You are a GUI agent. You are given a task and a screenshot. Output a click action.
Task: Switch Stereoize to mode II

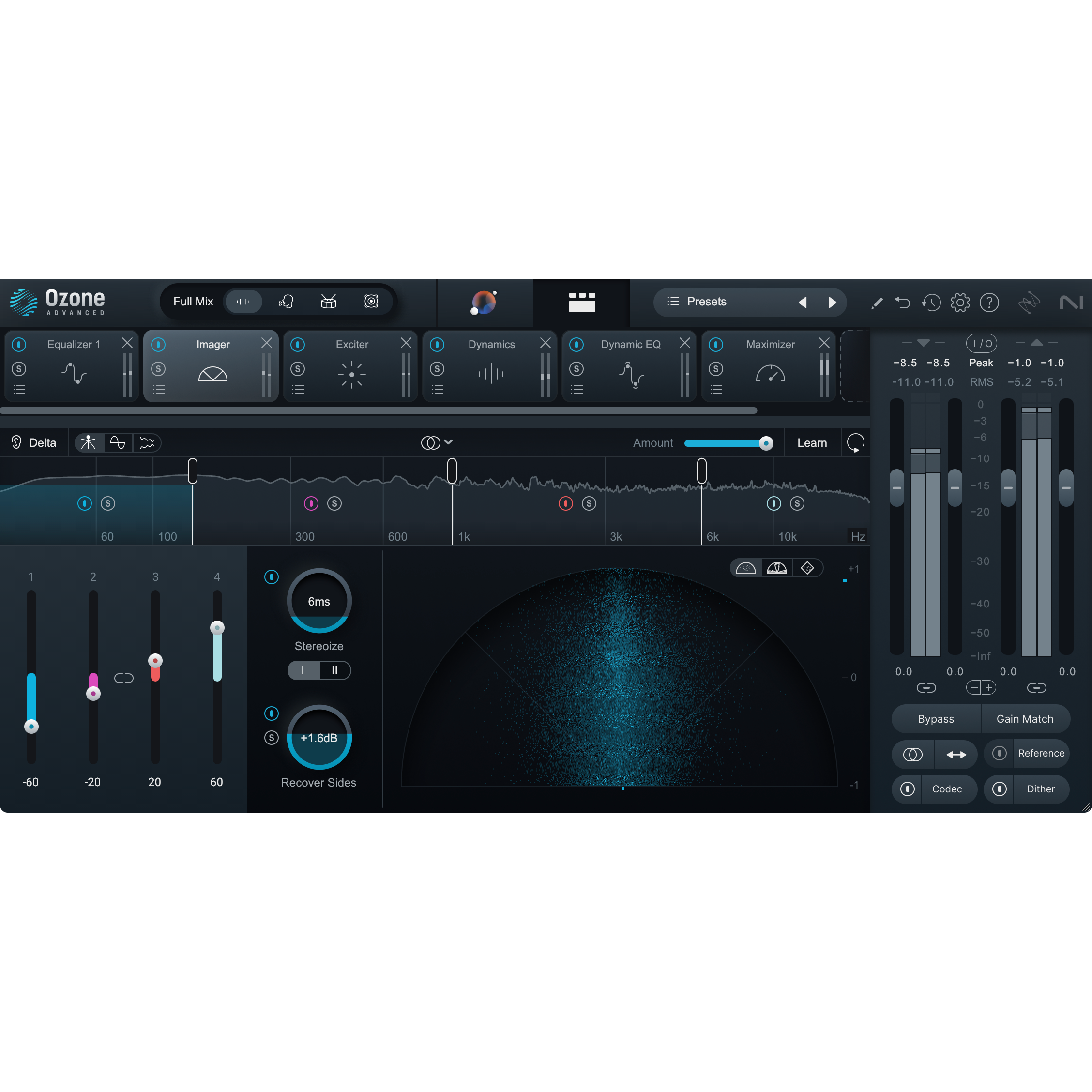[335, 670]
